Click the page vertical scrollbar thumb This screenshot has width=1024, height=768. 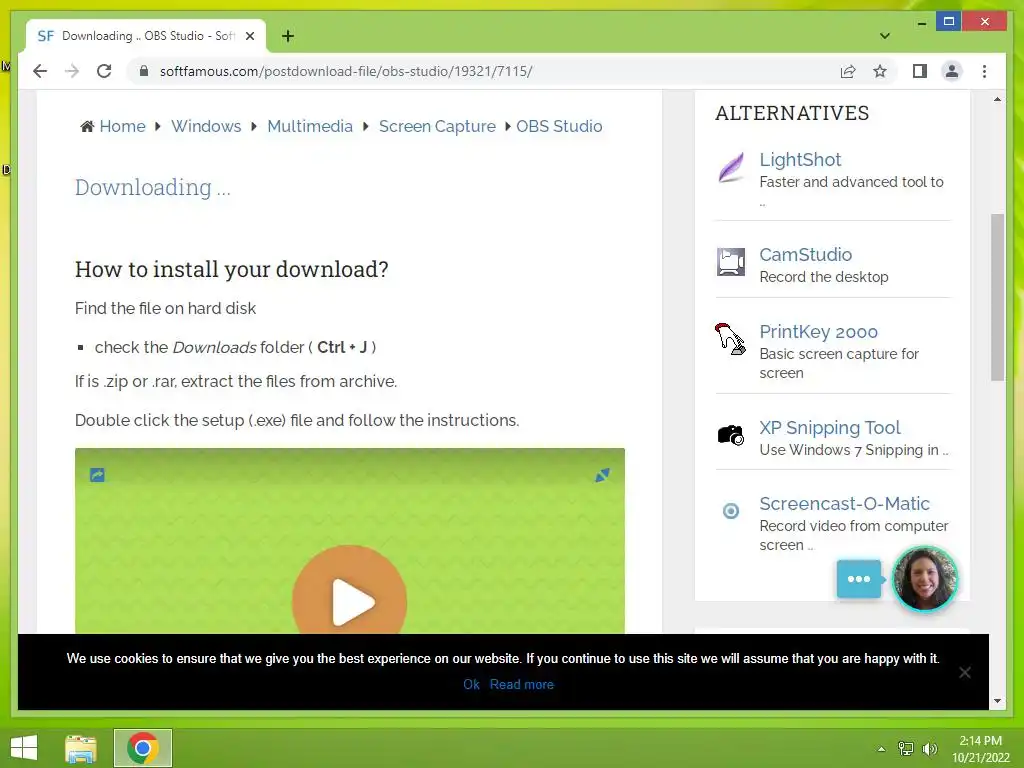997,296
